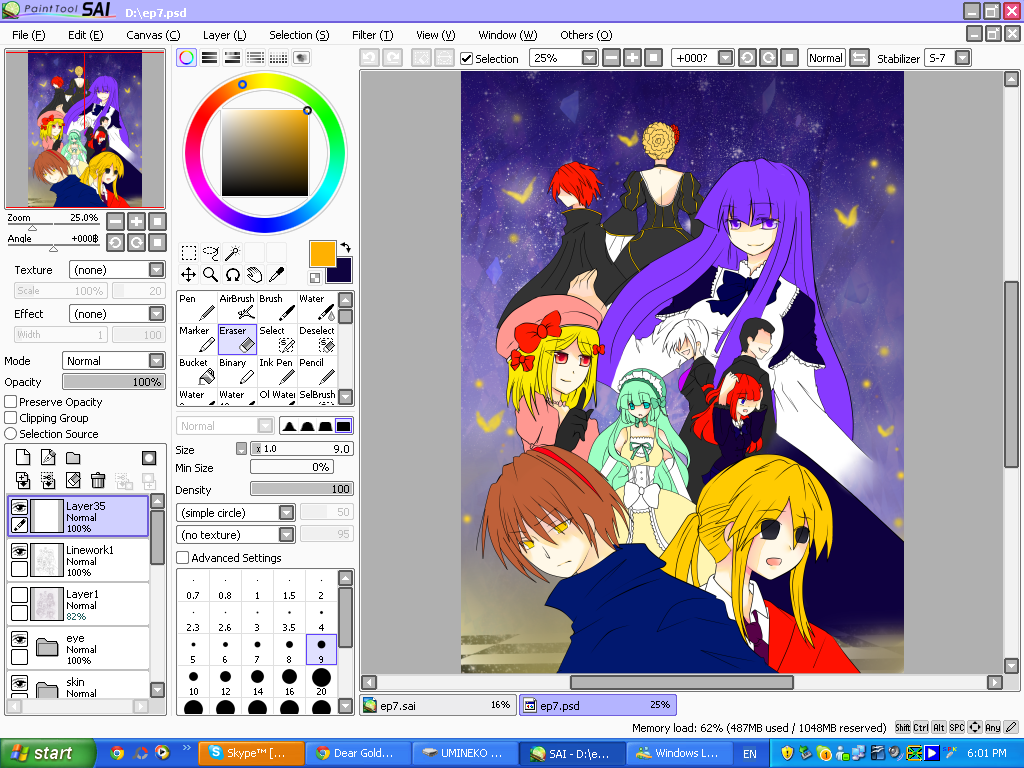
Task: Toggle visibility eye of Layer35
Action: point(20,507)
